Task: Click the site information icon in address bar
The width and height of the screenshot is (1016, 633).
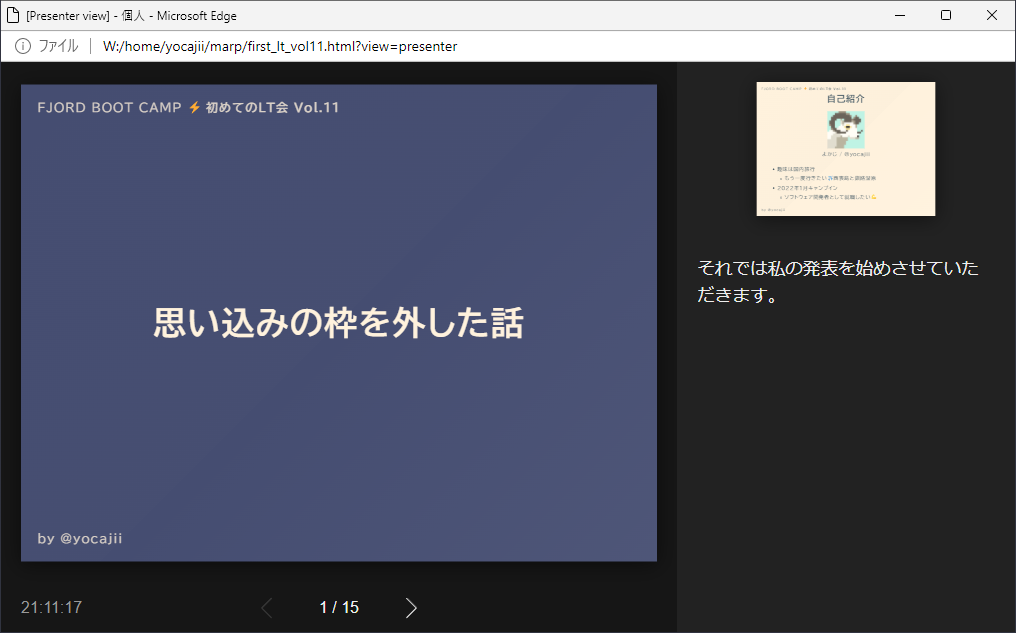Action: (x=23, y=46)
